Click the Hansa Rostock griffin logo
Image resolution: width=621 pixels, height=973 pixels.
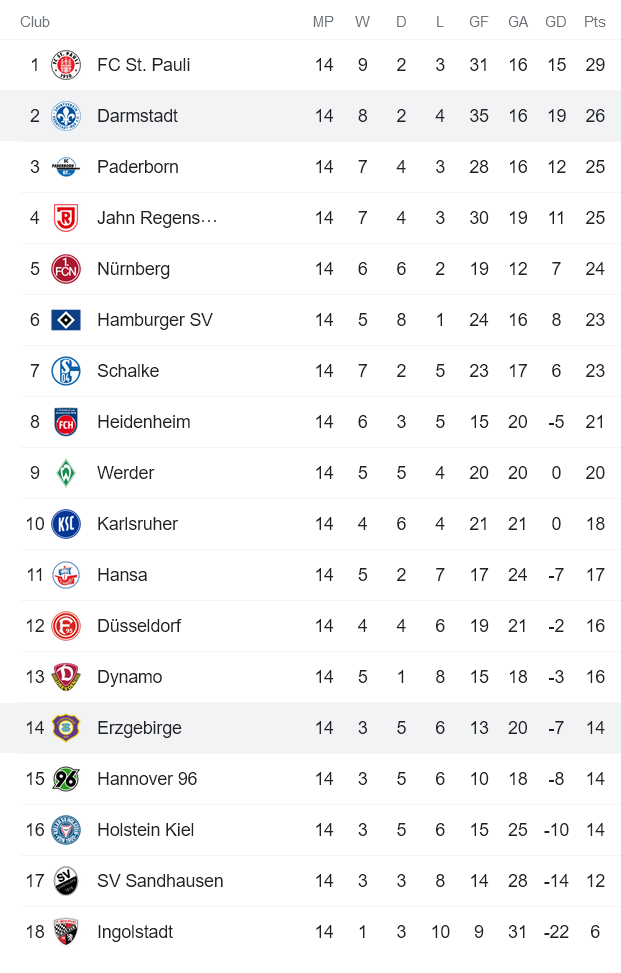click(65, 575)
